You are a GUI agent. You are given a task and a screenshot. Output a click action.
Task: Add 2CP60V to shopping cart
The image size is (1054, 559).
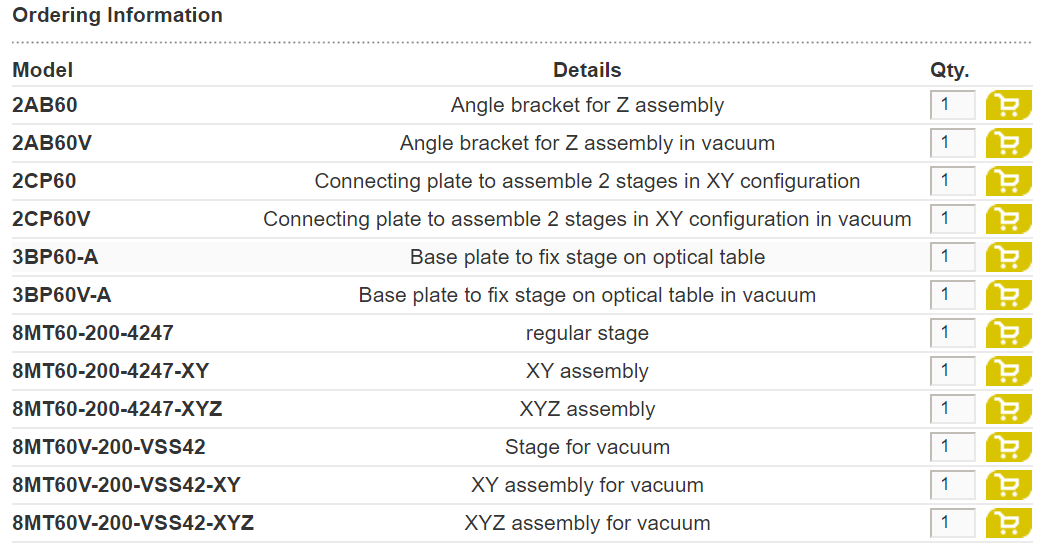[1008, 219]
